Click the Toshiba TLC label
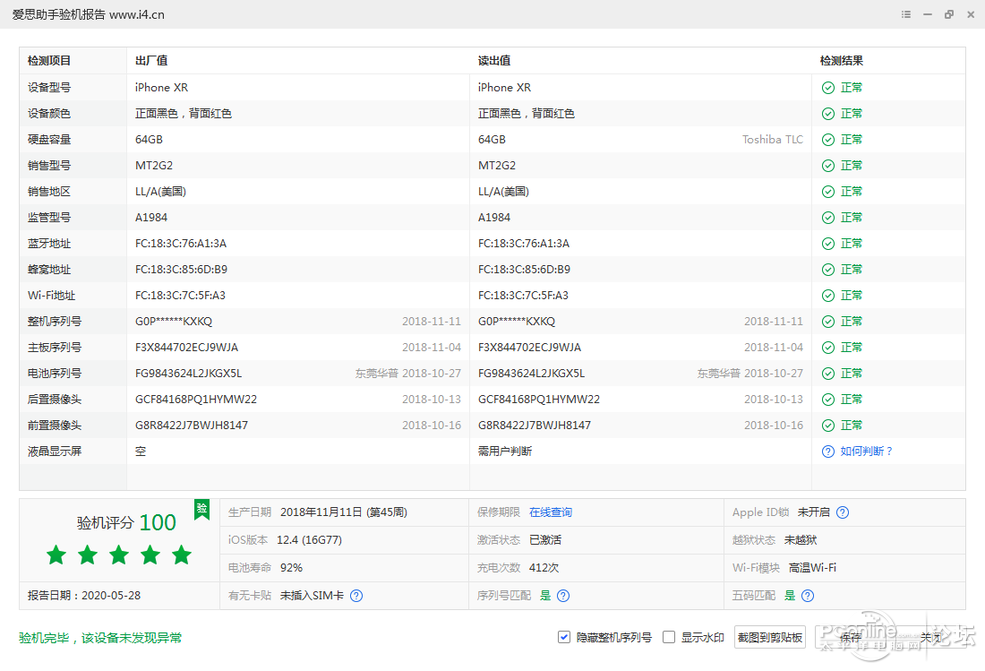Screen dimensions: 985x671 773,139
